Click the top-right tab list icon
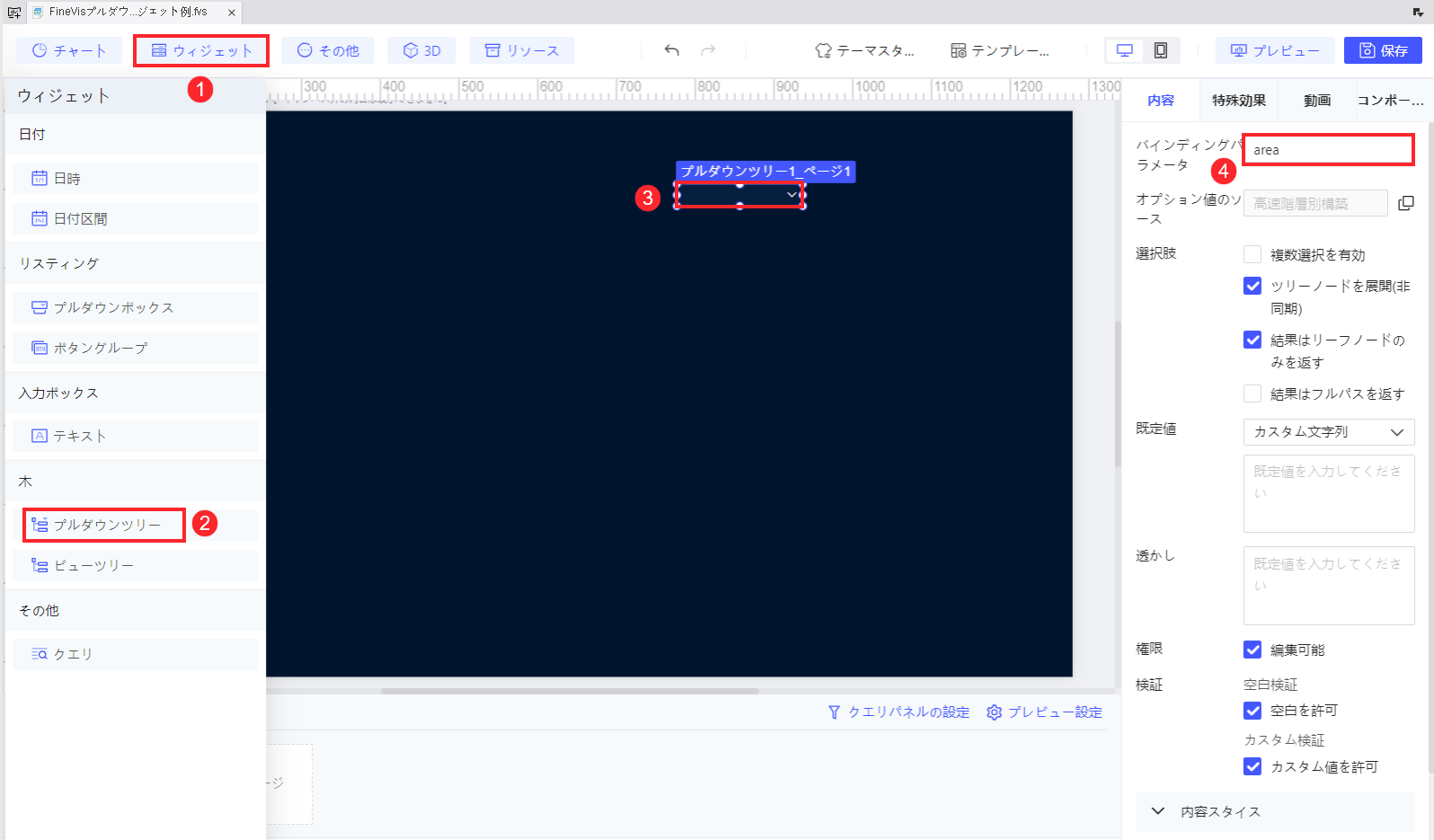This screenshot has width=1434, height=840. tap(1418, 13)
